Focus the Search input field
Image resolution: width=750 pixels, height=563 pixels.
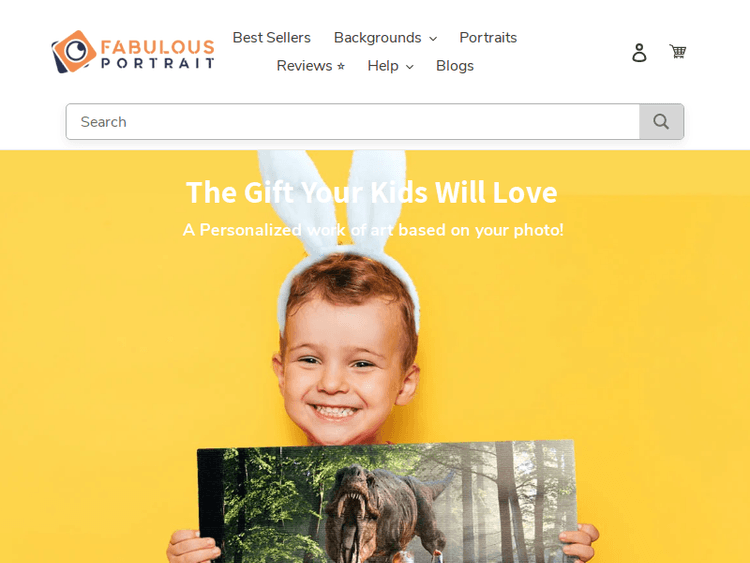click(x=353, y=121)
